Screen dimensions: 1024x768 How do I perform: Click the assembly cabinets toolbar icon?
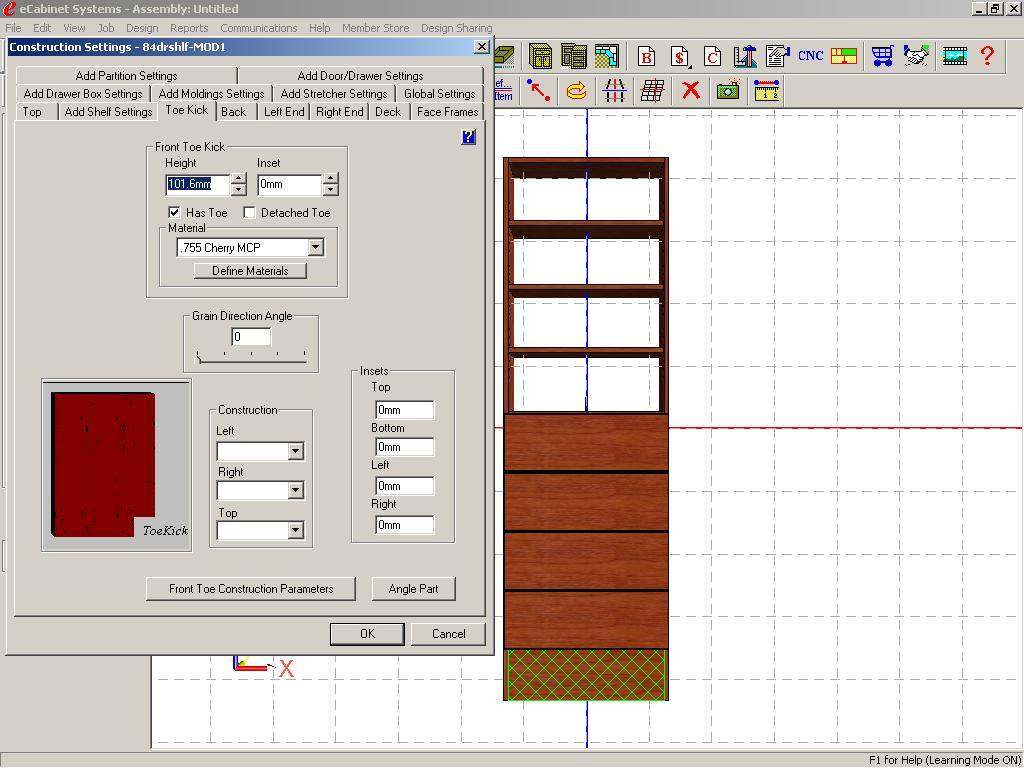tap(573, 56)
